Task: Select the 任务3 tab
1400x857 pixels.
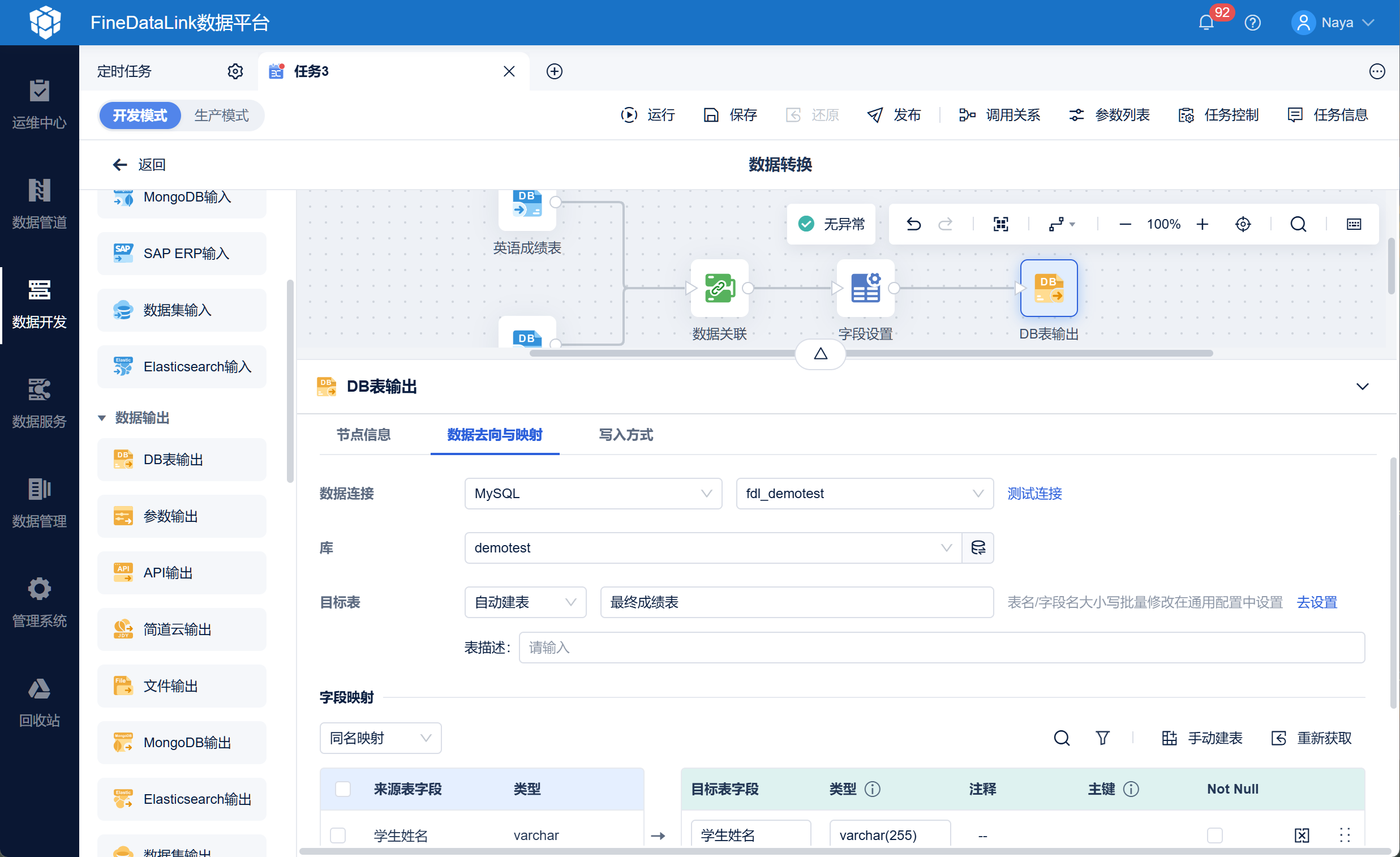Action: [x=393, y=71]
